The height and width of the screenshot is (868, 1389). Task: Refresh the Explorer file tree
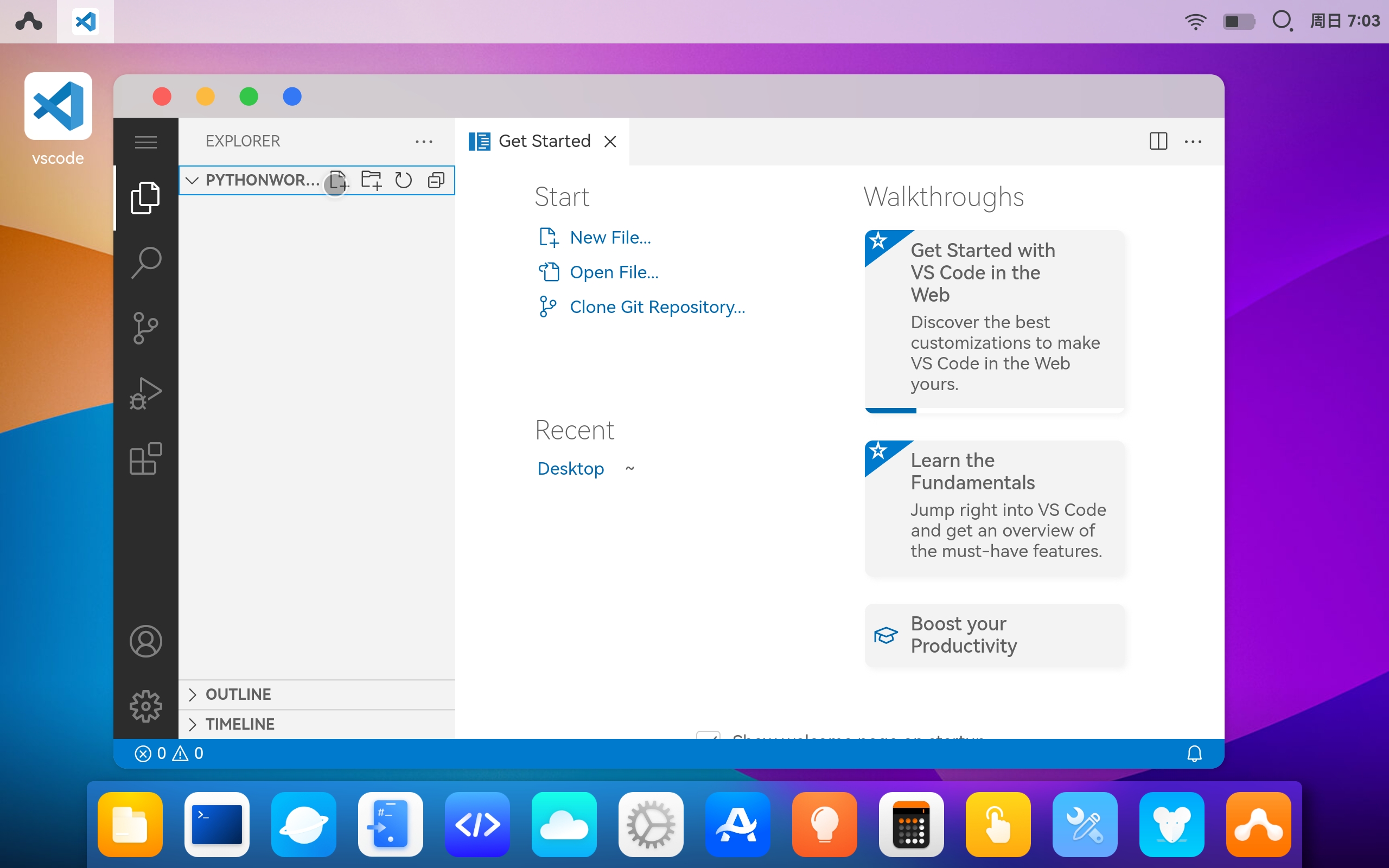click(x=404, y=180)
